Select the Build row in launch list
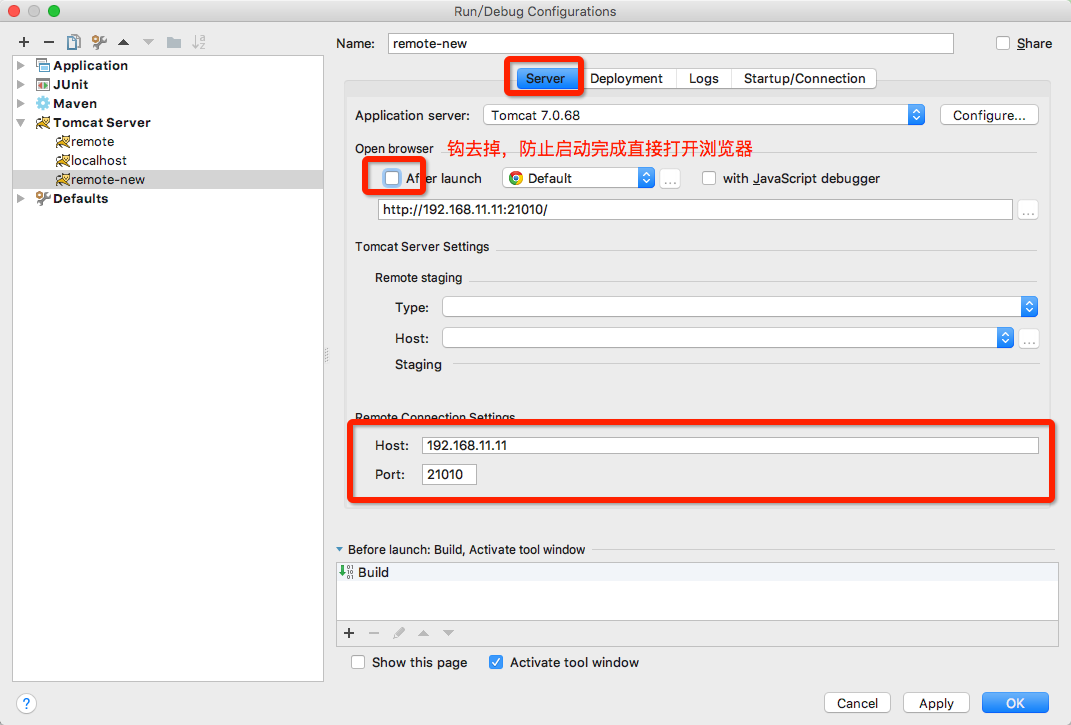 [x=697, y=572]
